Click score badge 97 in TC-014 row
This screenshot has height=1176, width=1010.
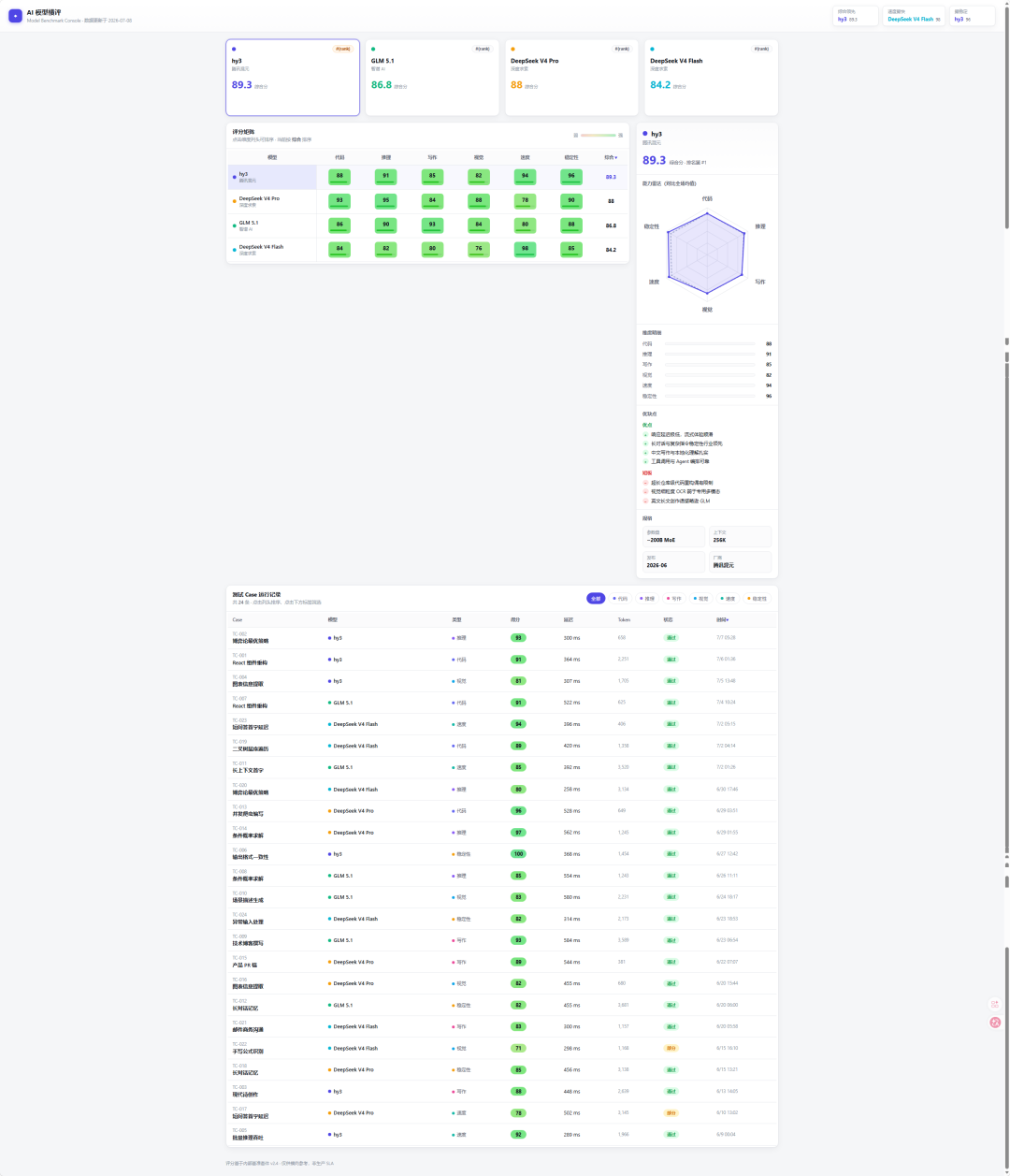pyautogui.click(x=518, y=833)
